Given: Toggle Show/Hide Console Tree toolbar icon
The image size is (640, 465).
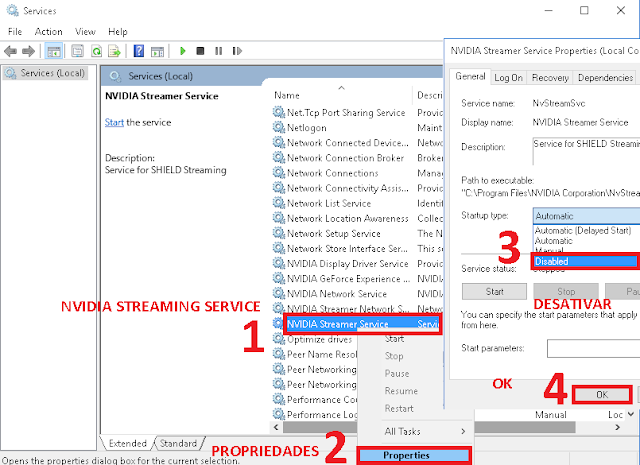Looking at the screenshot, I should click(53, 51).
